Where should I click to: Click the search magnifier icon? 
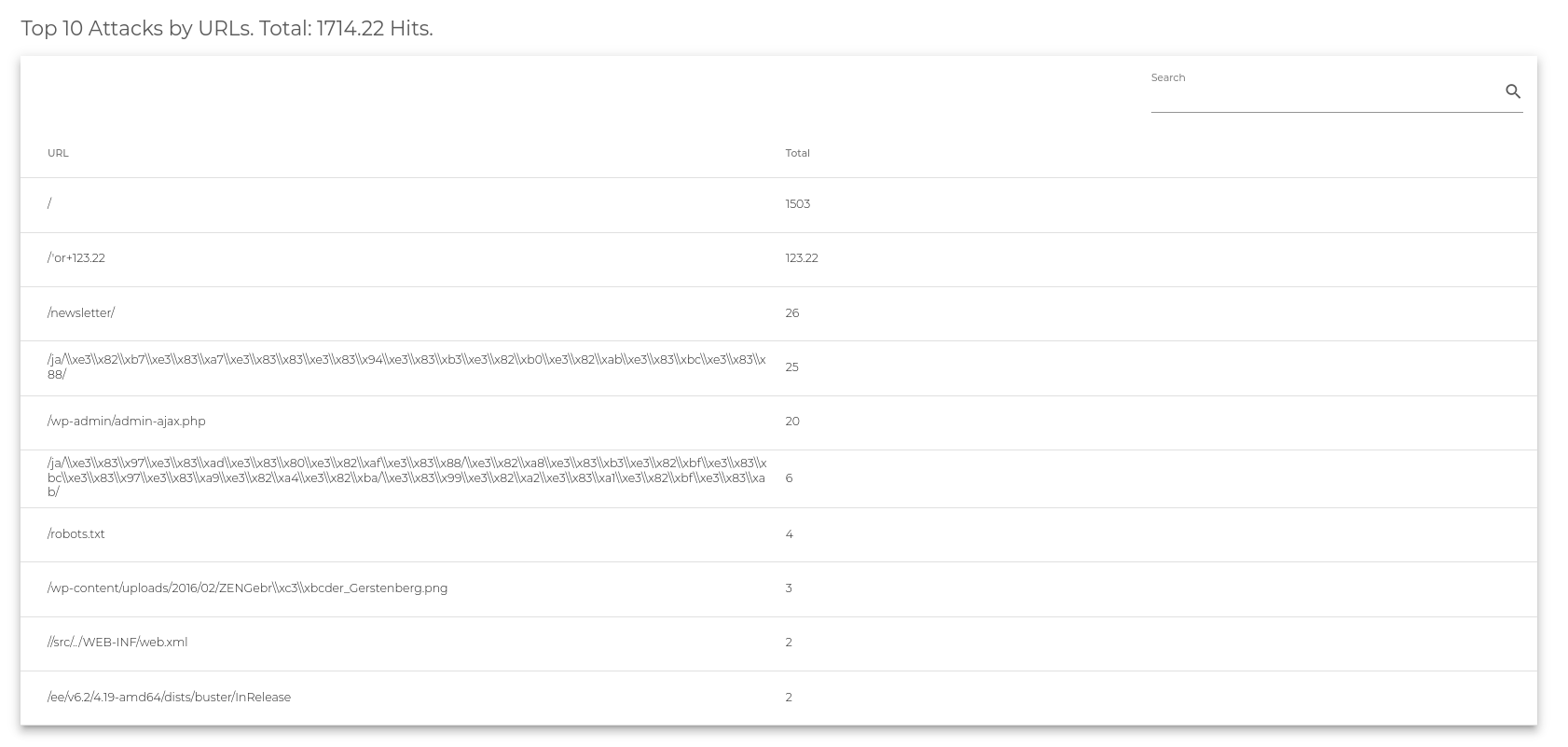[1513, 91]
